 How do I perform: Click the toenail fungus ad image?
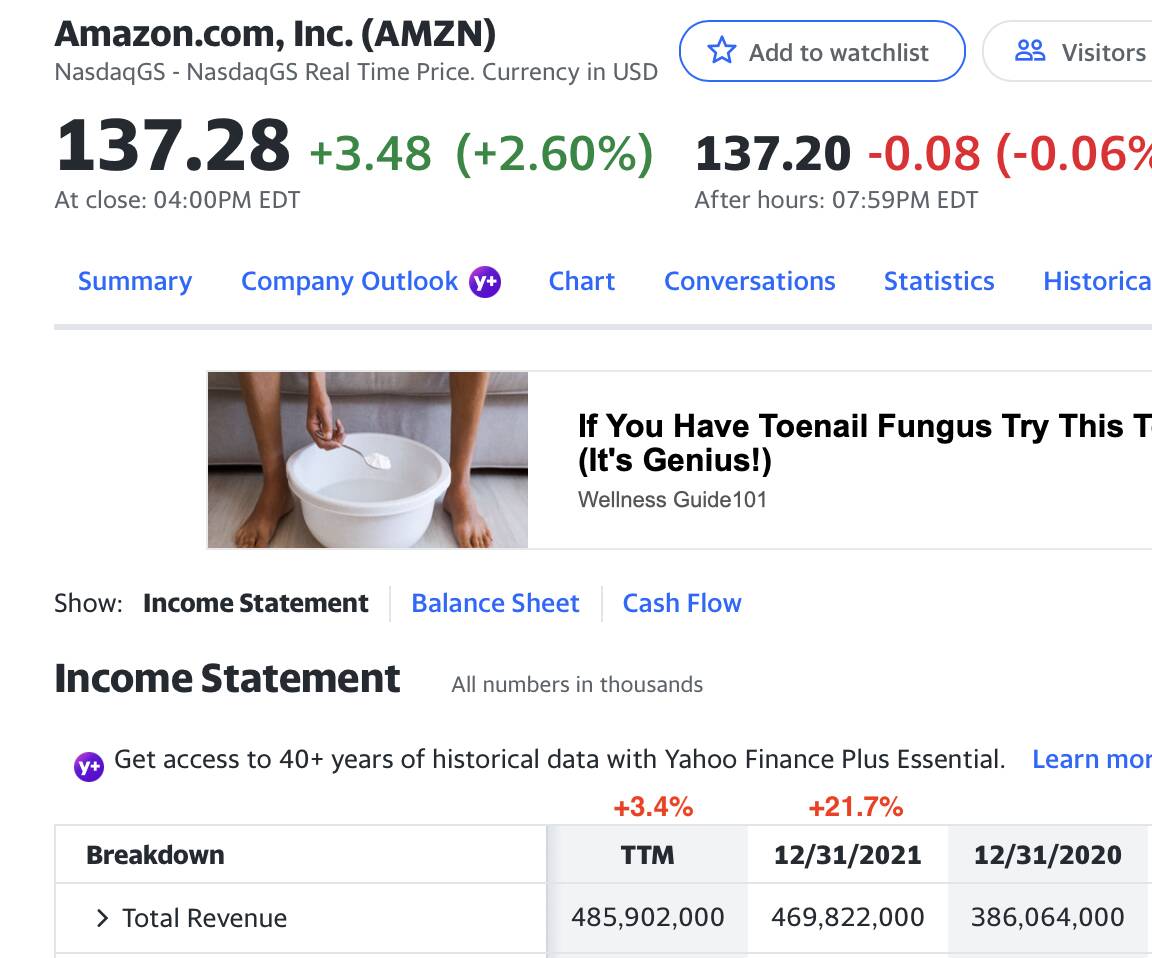coord(368,460)
